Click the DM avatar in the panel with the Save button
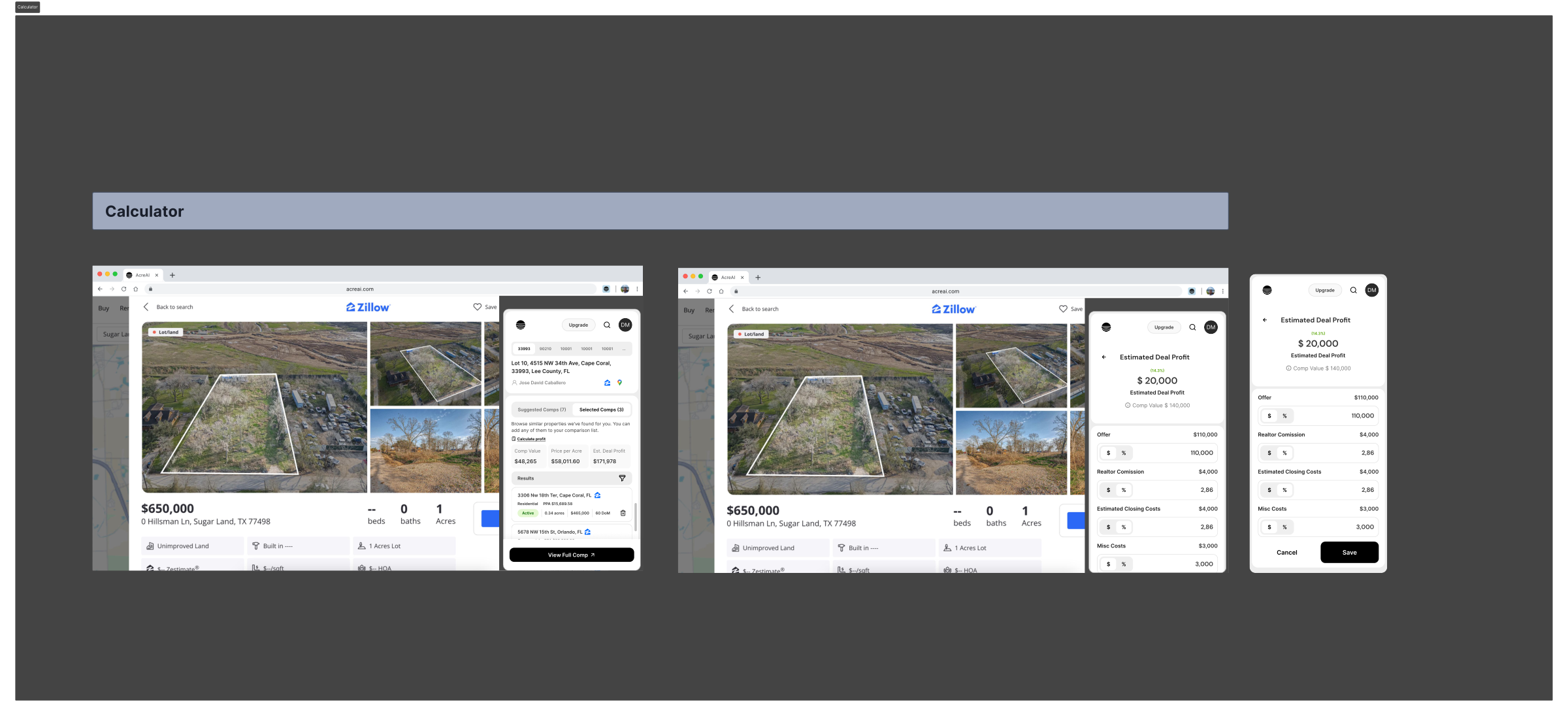Image resolution: width=1568 pixels, height=716 pixels. tap(1371, 290)
